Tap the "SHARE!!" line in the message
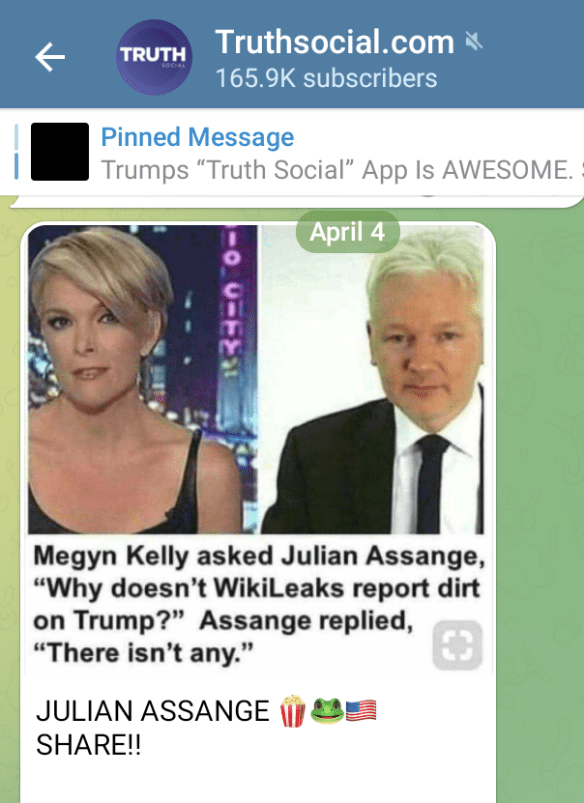The image size is (584, 803). click(x=88, y=745)
